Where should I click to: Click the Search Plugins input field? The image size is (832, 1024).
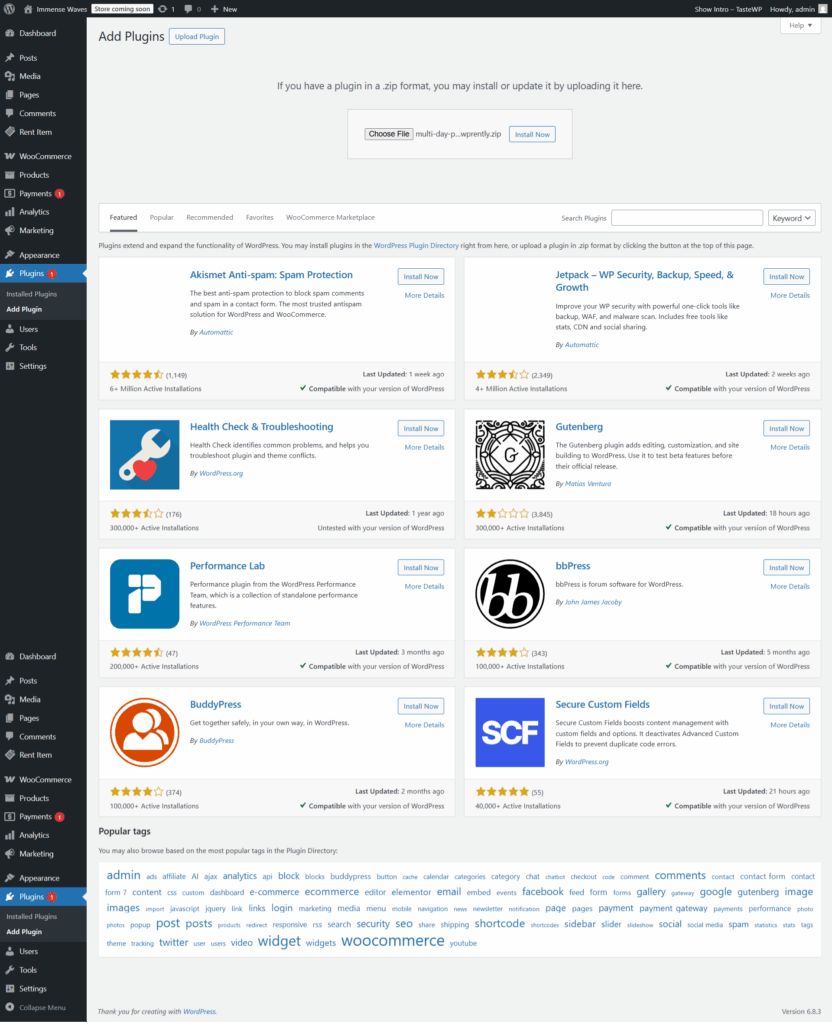[x=687, y=217]
